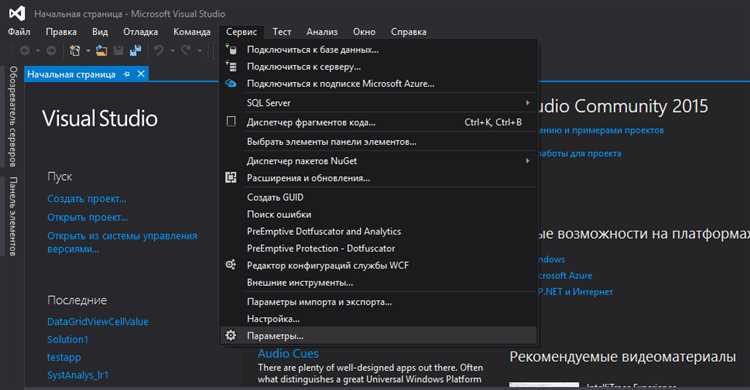Click the Navigate Backward toolbar arrow

25,50
